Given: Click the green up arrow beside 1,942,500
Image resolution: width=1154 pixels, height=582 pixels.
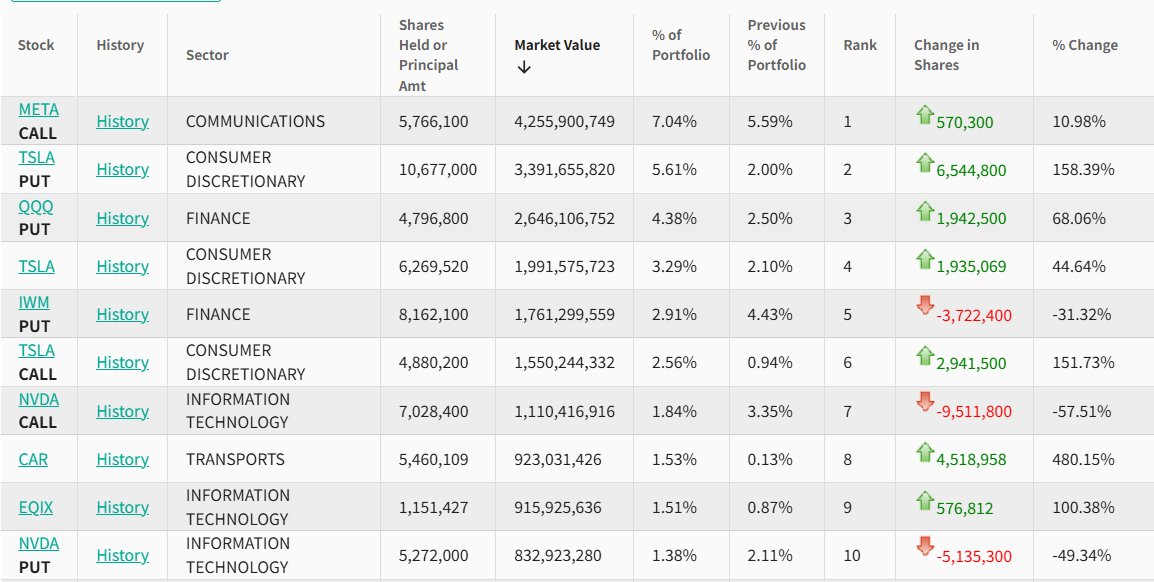Looking at the screenshot, I should coord(924,211).
